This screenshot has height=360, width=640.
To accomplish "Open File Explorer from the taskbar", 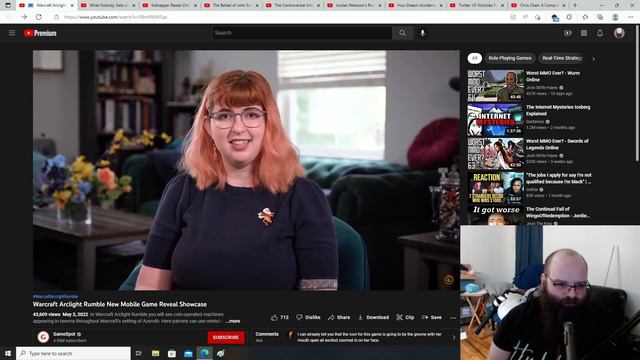I will [x=156, y=353].
